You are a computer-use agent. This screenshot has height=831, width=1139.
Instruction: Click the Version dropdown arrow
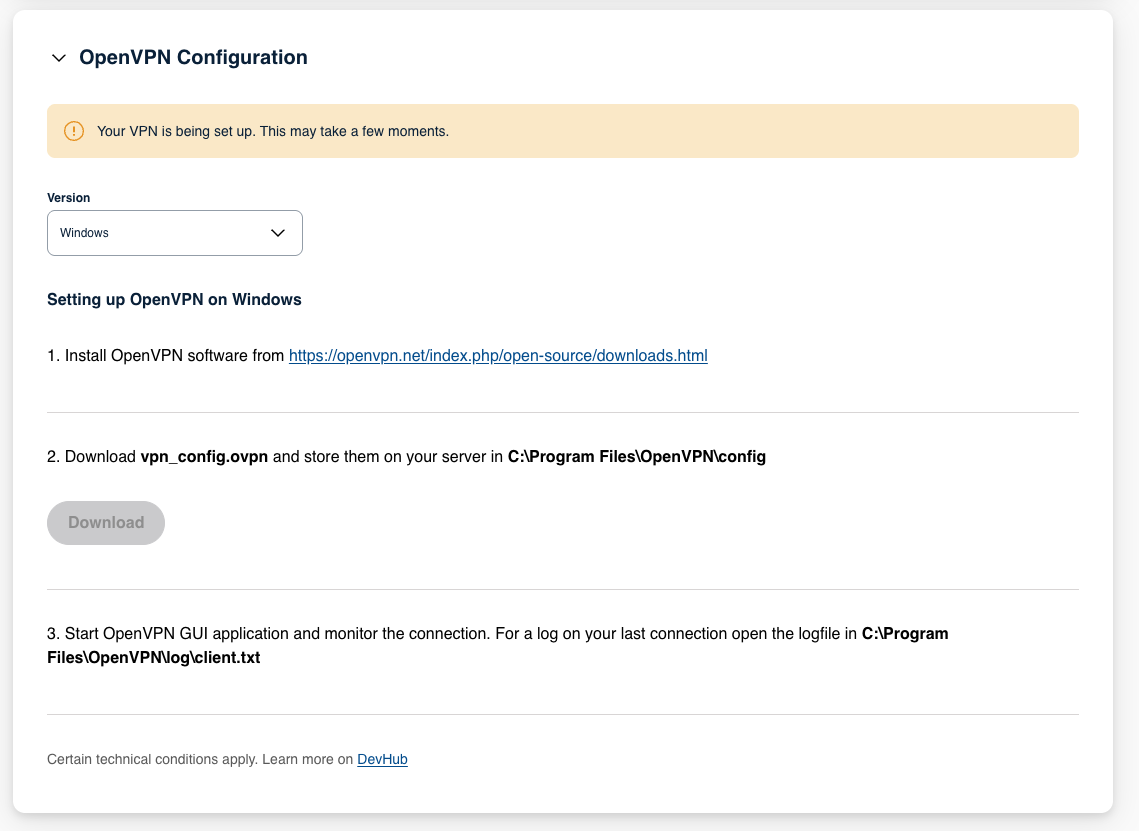click(279, 233)
